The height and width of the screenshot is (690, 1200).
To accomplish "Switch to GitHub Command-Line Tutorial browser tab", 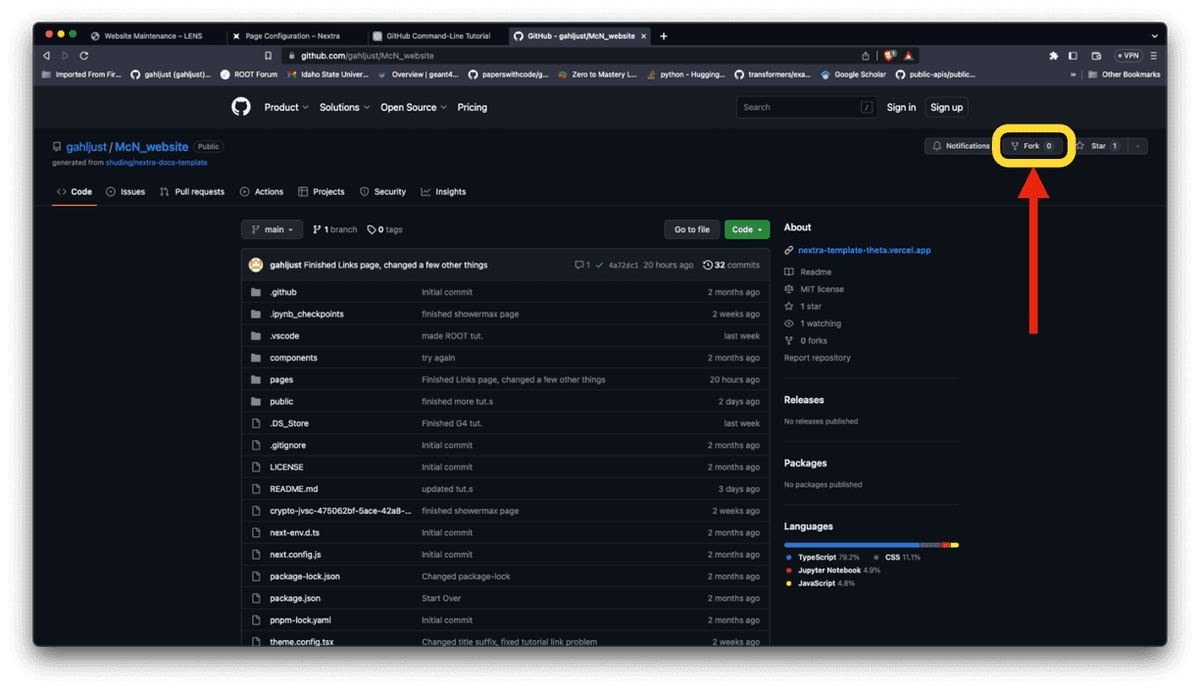I will pyautogui.click(x=437, y=36).
